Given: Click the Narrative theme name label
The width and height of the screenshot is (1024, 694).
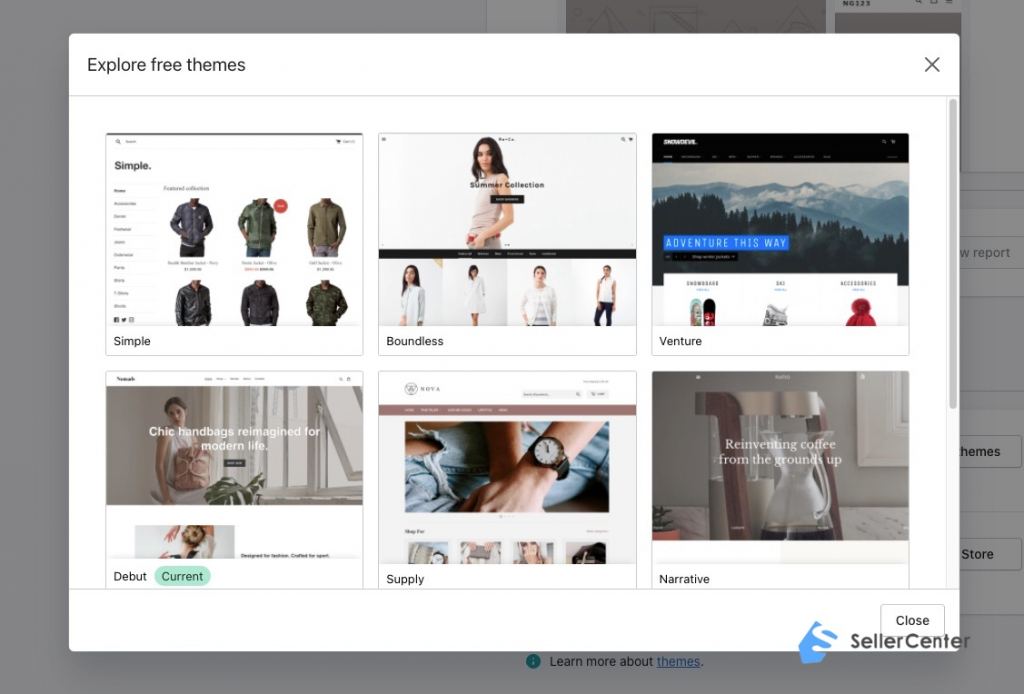Looking at the screenshot, I should coord(684,579).
